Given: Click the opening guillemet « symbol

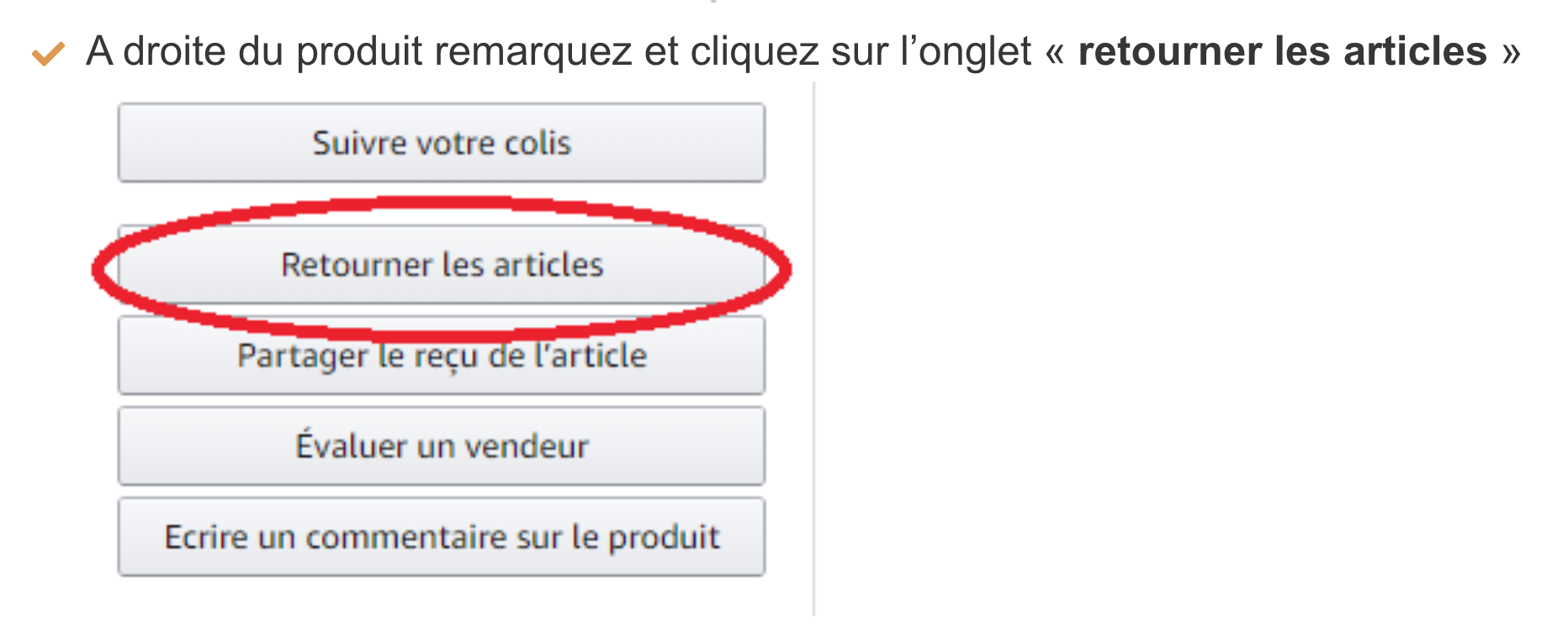Looking at the screenshot, I should click(1055, 53).
